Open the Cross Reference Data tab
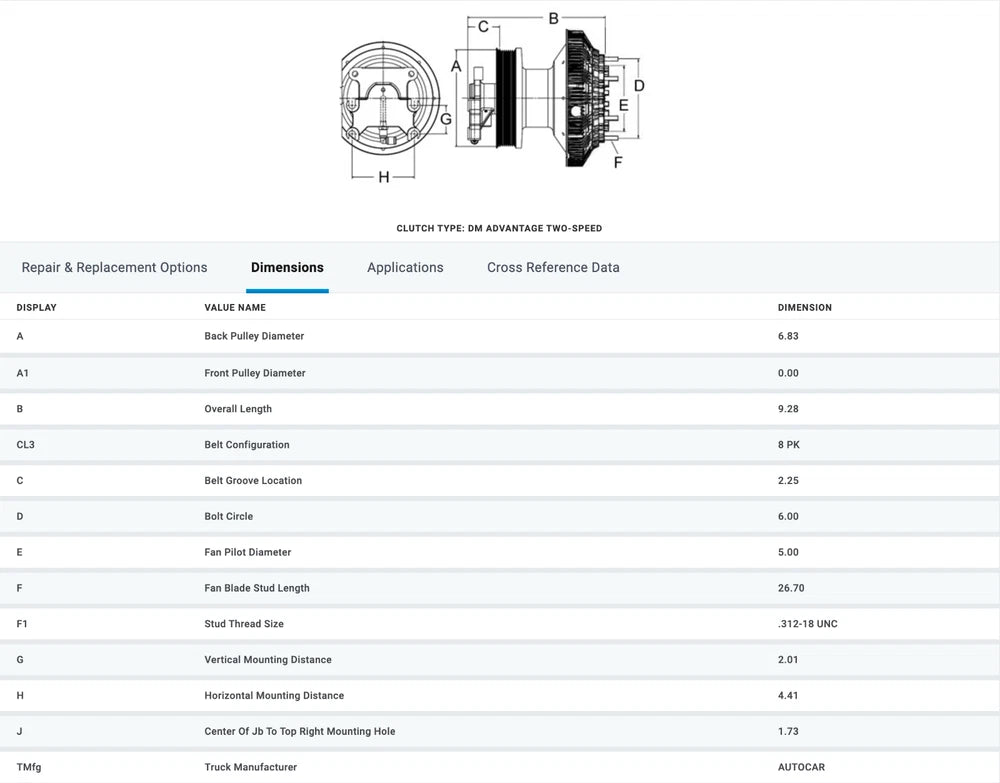The image size is (1000, 783). (553, 267)
